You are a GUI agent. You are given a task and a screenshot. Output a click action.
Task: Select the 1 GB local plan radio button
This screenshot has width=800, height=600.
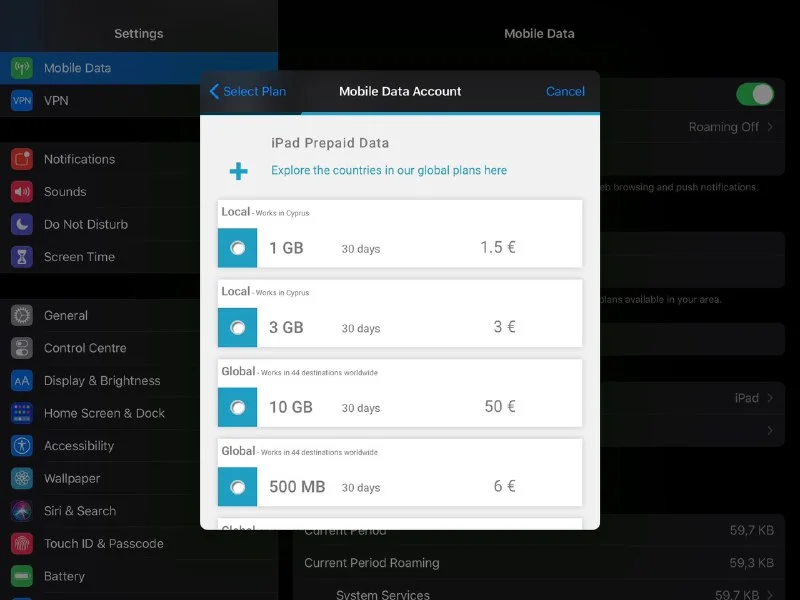point(238,248)
